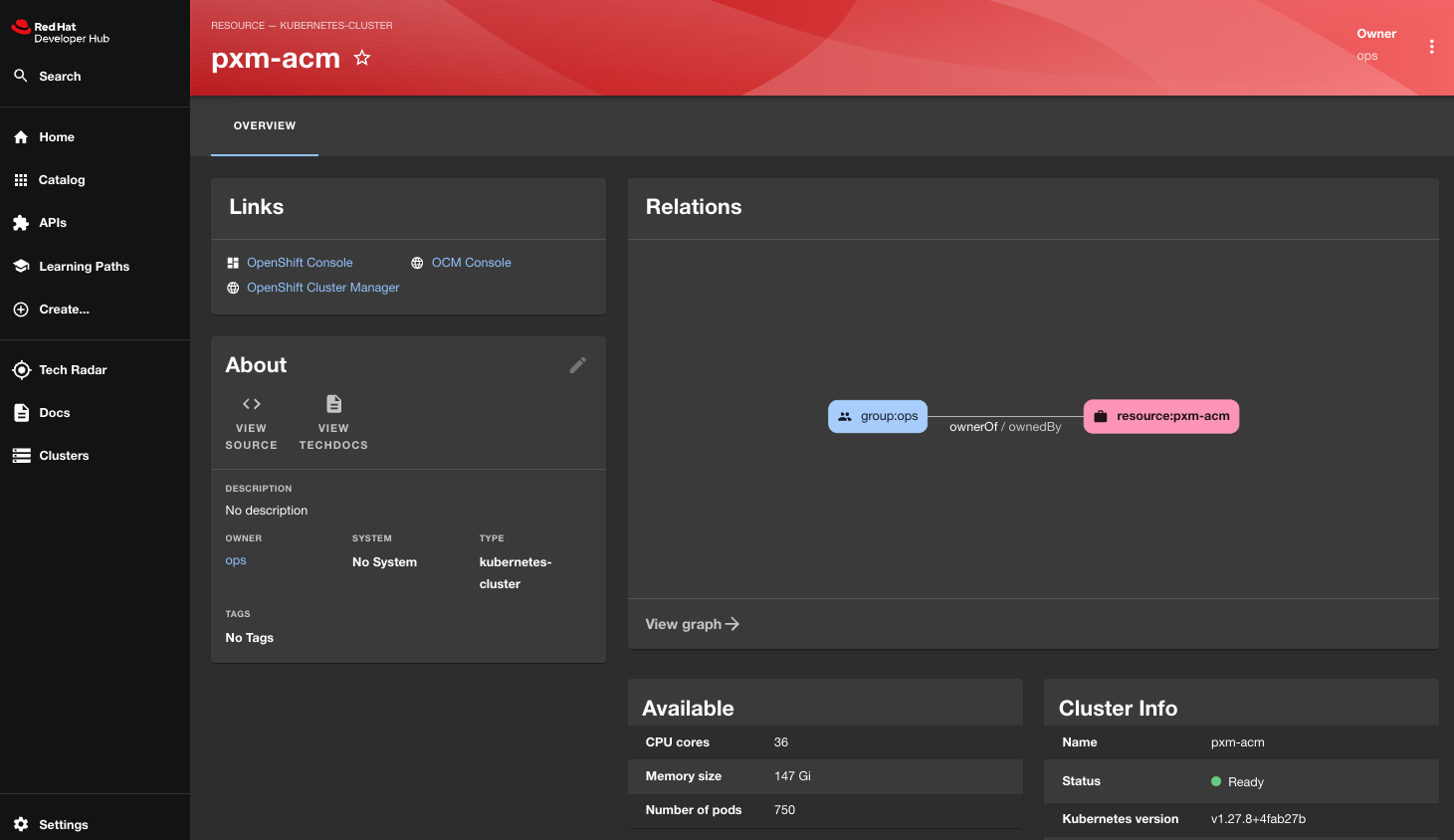
Task: Click the Red Hat Developer Hub logo
Action: (61, 32)
